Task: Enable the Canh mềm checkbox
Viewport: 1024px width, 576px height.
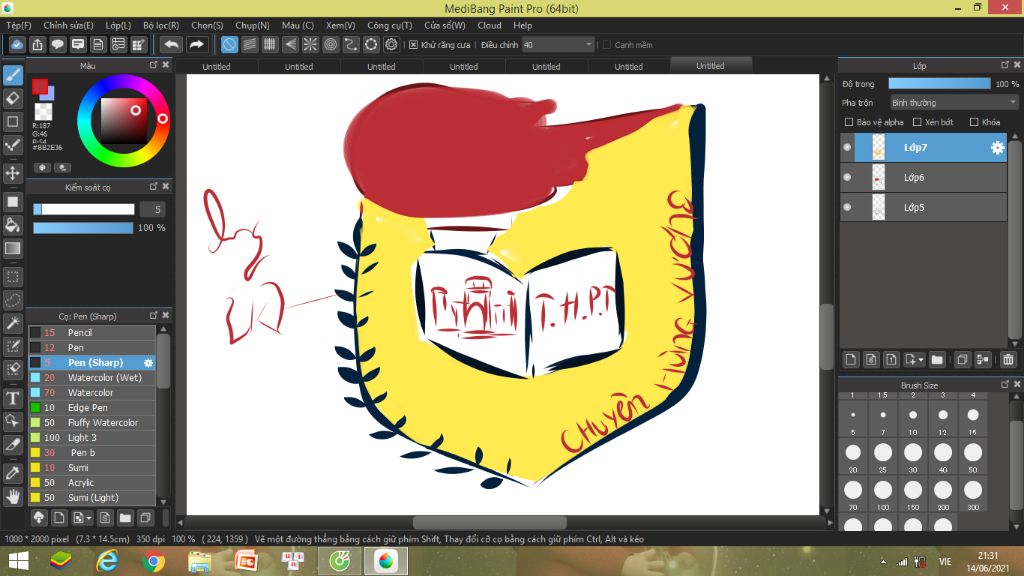Action: tap(607, 45)
